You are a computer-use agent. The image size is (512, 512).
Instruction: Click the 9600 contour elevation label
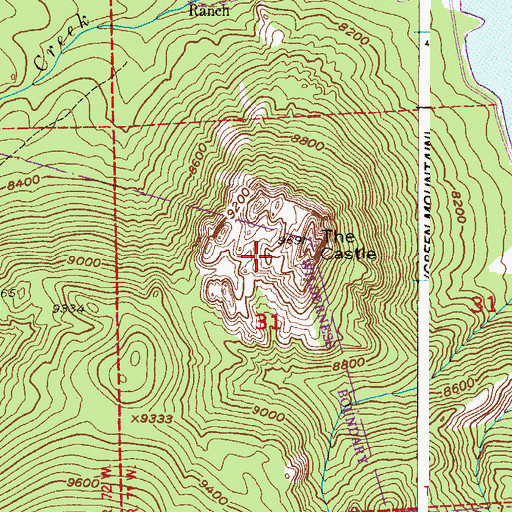pos(84,482)
